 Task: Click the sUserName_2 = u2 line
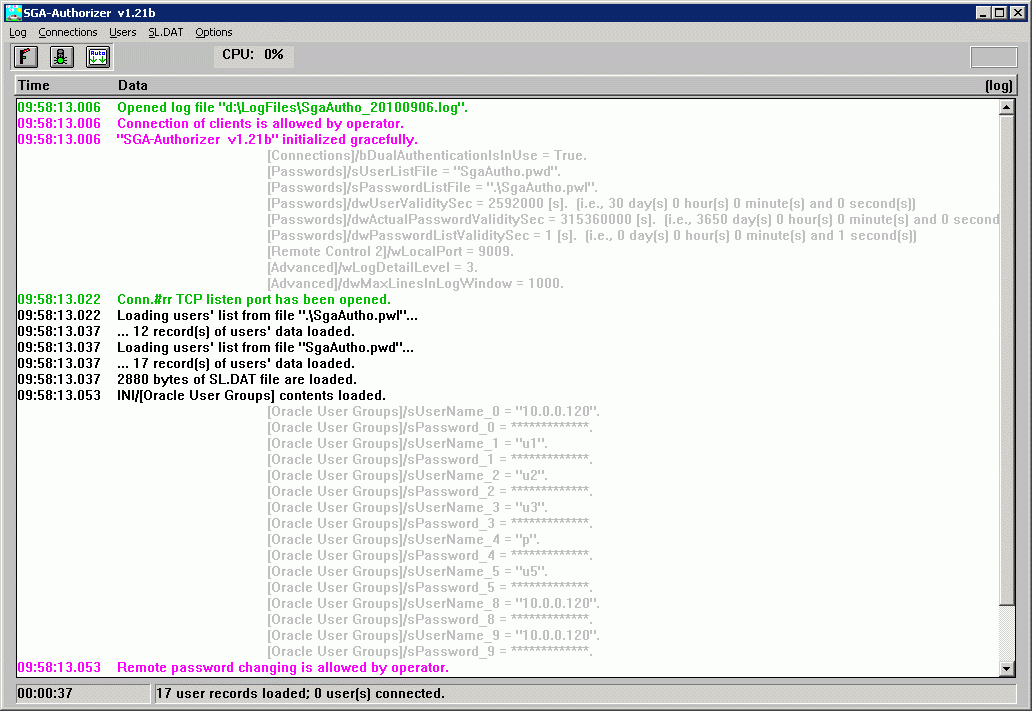click(407, 476)
